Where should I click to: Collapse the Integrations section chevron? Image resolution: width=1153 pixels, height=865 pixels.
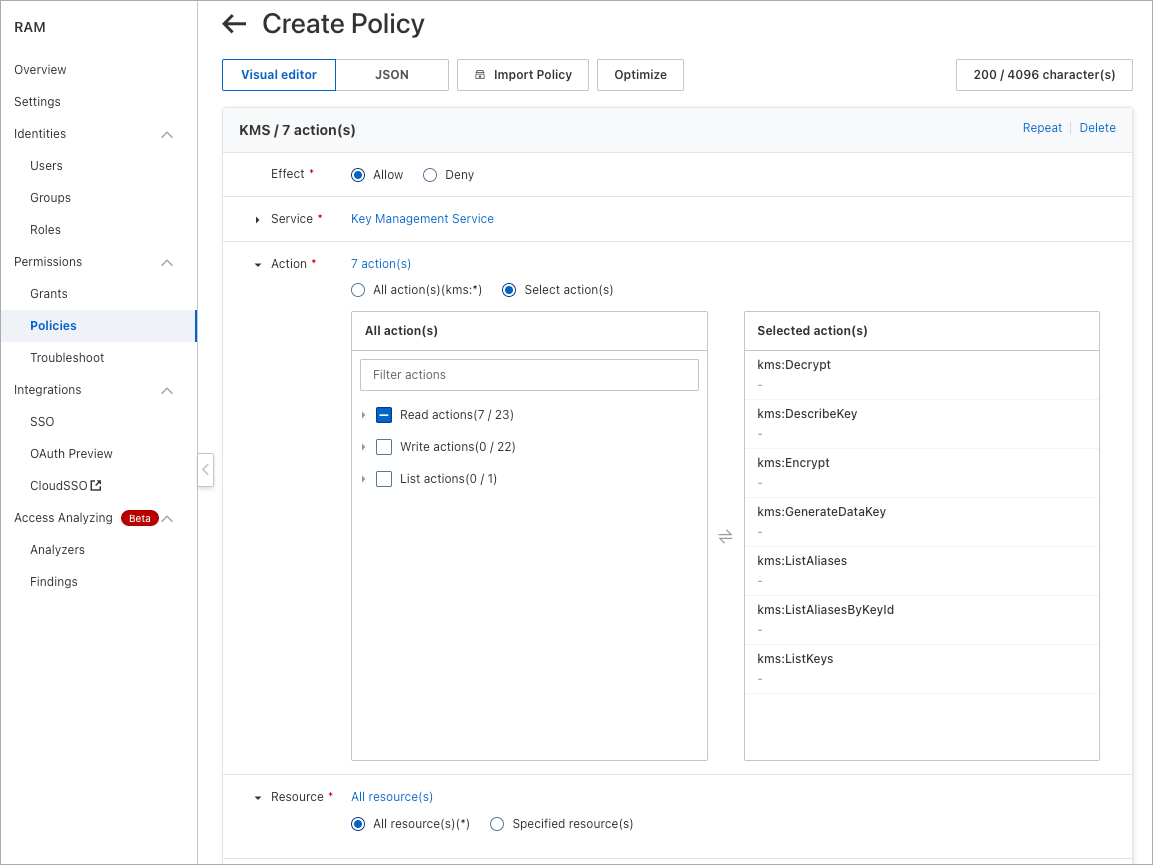(167, 391)
